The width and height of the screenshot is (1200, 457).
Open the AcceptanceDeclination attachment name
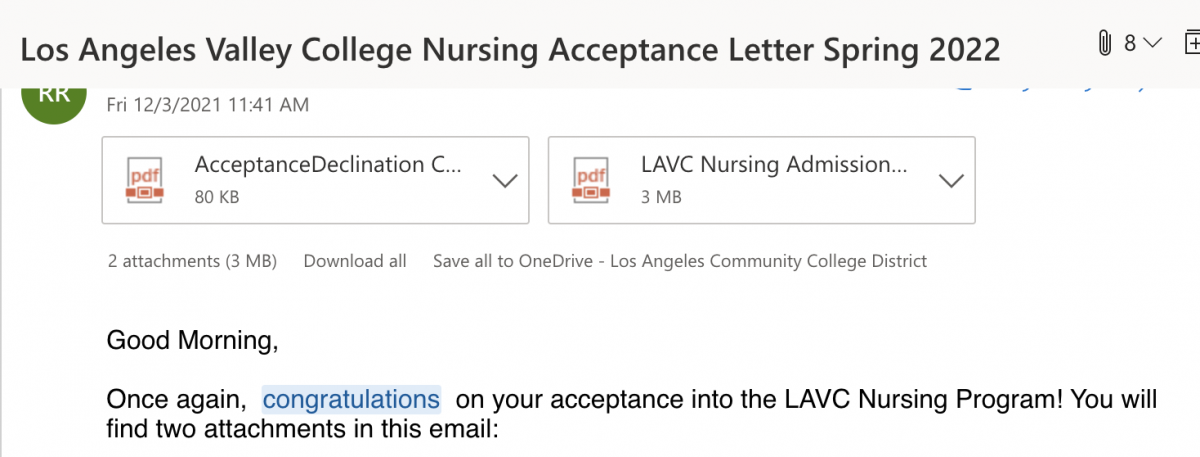click(x=328, y=165)
